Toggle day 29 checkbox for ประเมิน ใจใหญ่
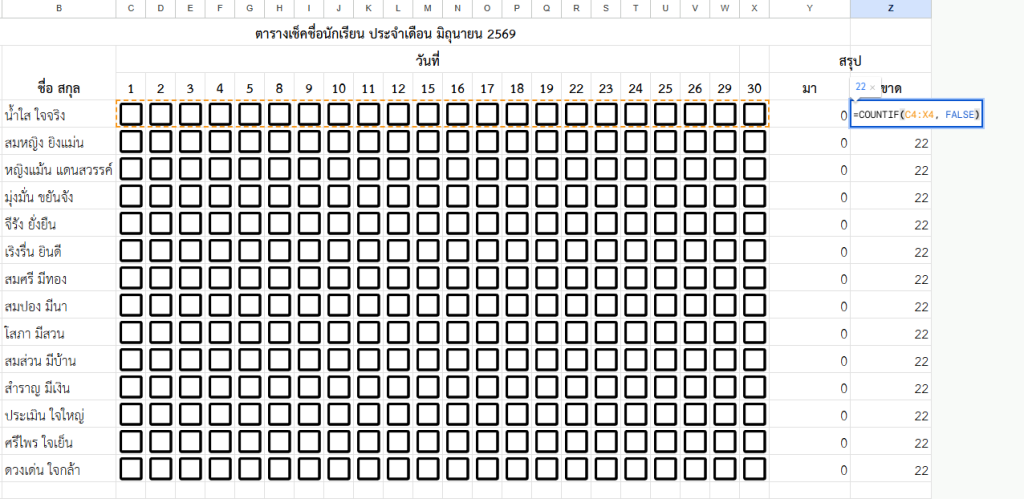This screenshot has width=1024, height=499. click(725, 415)
